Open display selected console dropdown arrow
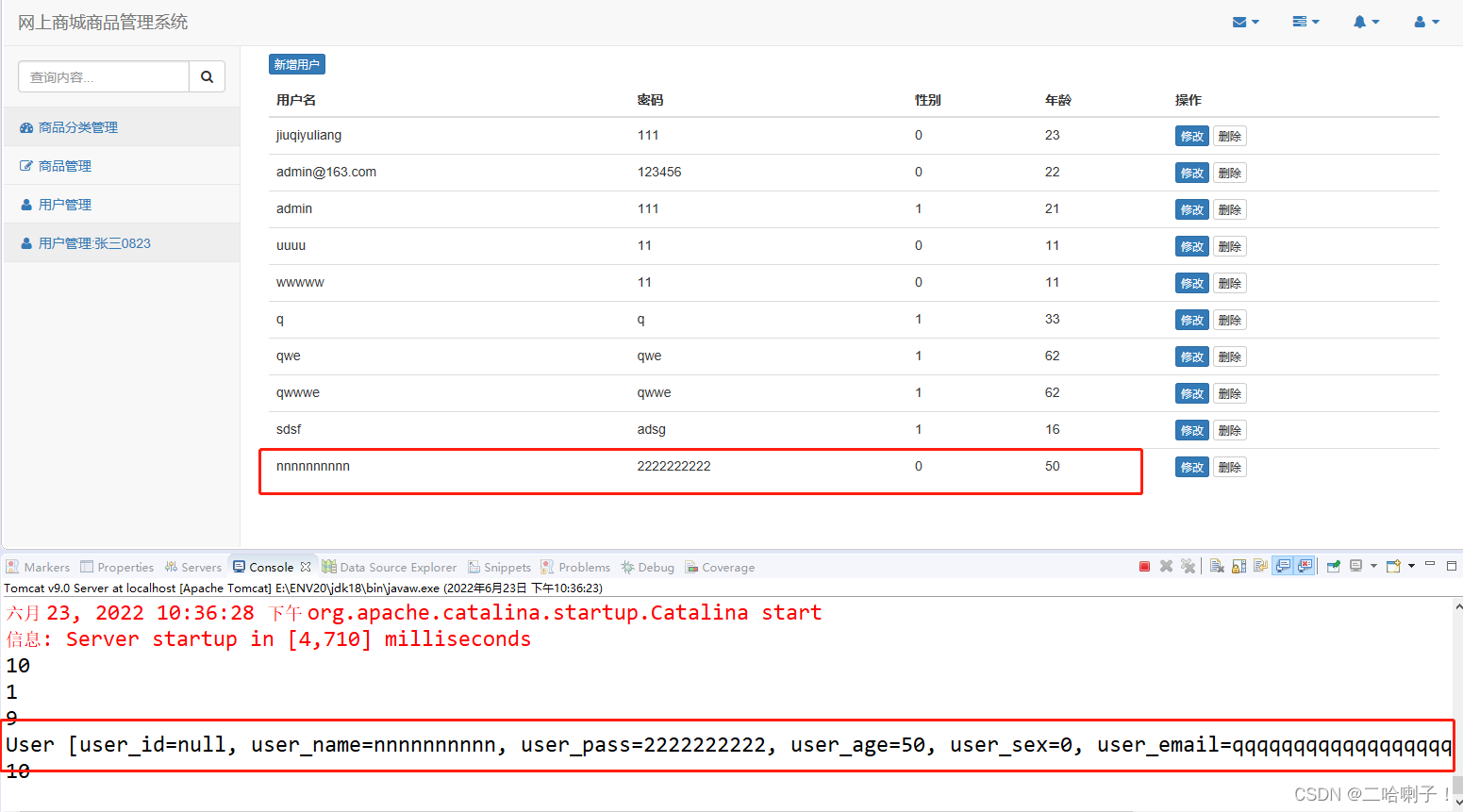1463x812 pixels. [x=1373, y=566]
